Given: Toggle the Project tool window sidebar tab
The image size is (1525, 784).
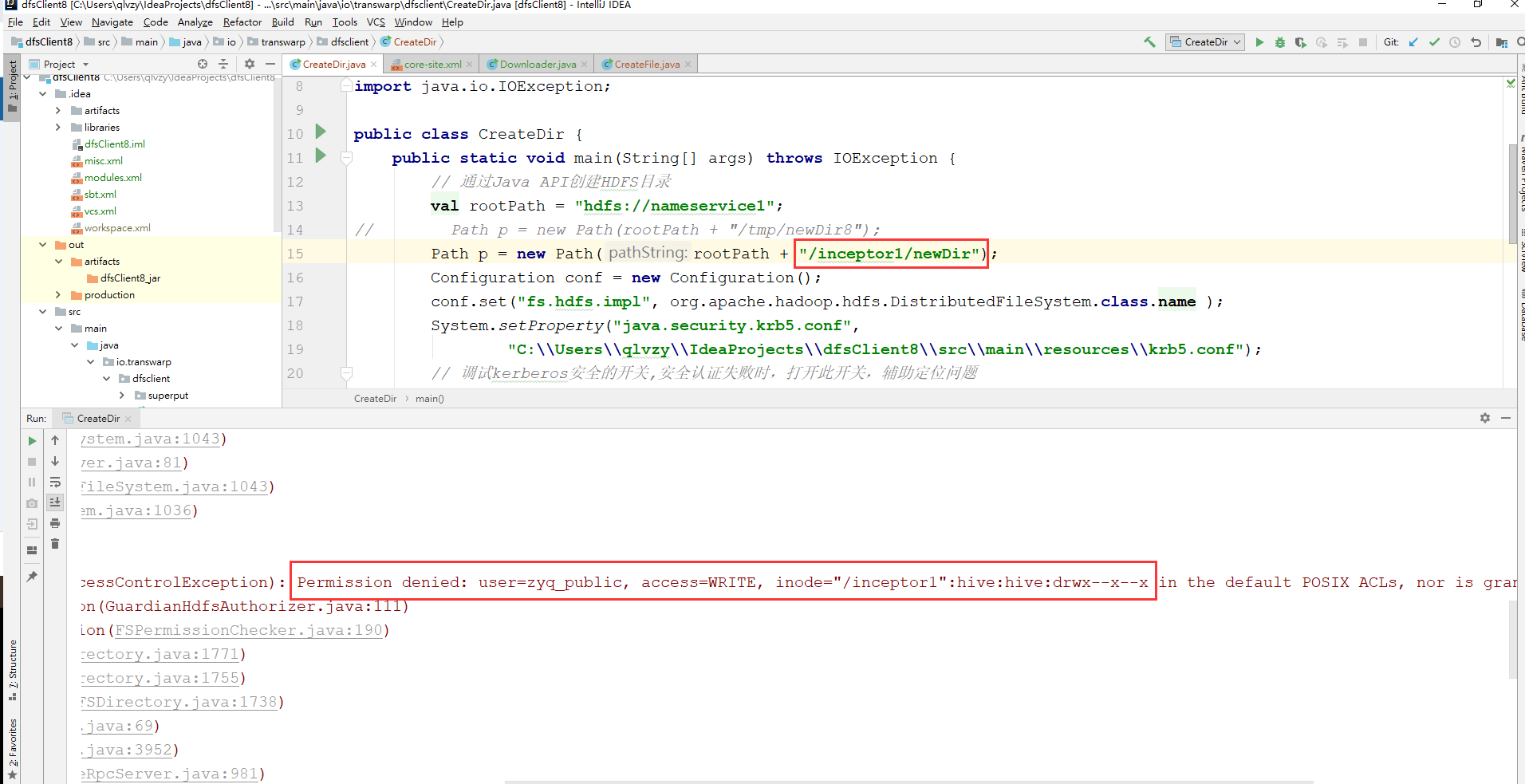Looking at the screenshot, I should 12,86.
